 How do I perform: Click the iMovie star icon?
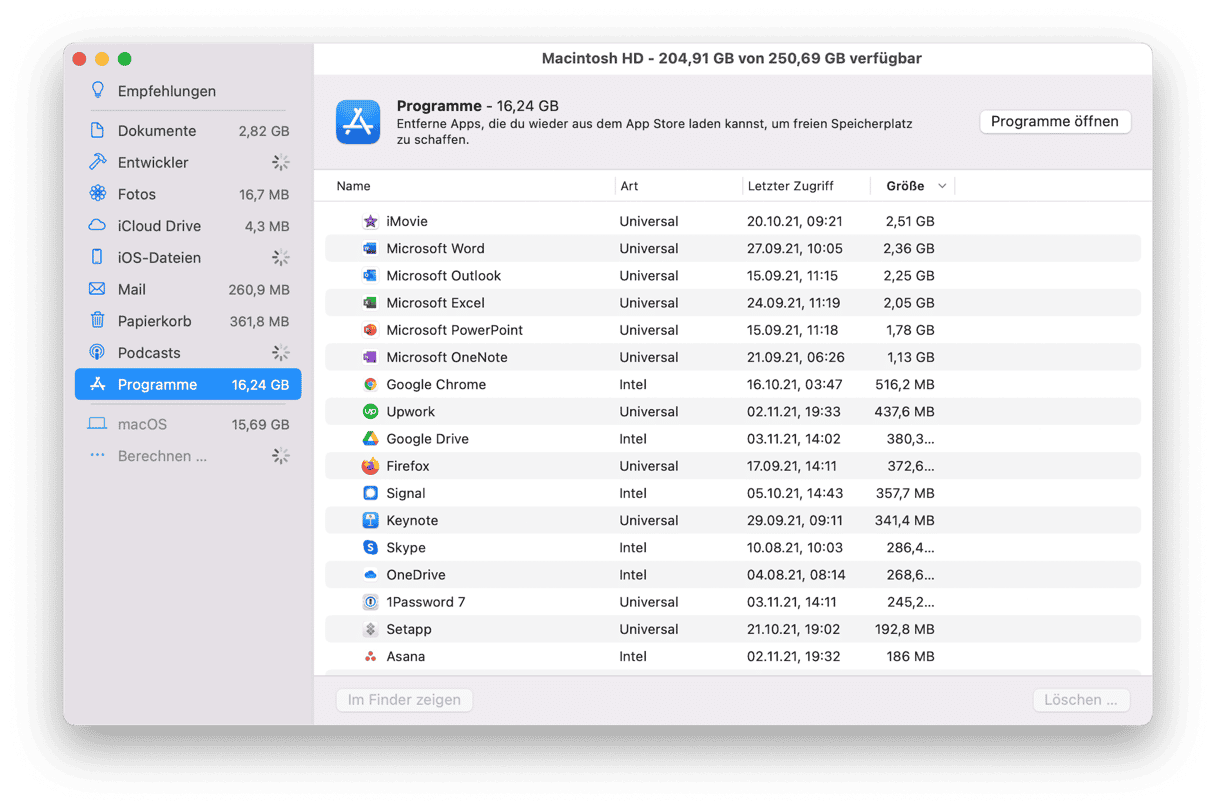tap(370, 221)
